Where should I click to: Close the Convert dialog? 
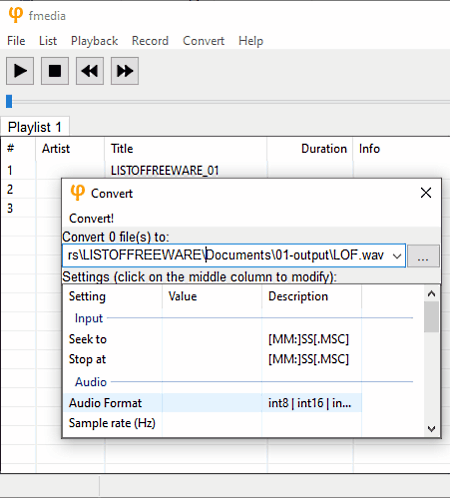pyautogui.click(x=426, y=193)
